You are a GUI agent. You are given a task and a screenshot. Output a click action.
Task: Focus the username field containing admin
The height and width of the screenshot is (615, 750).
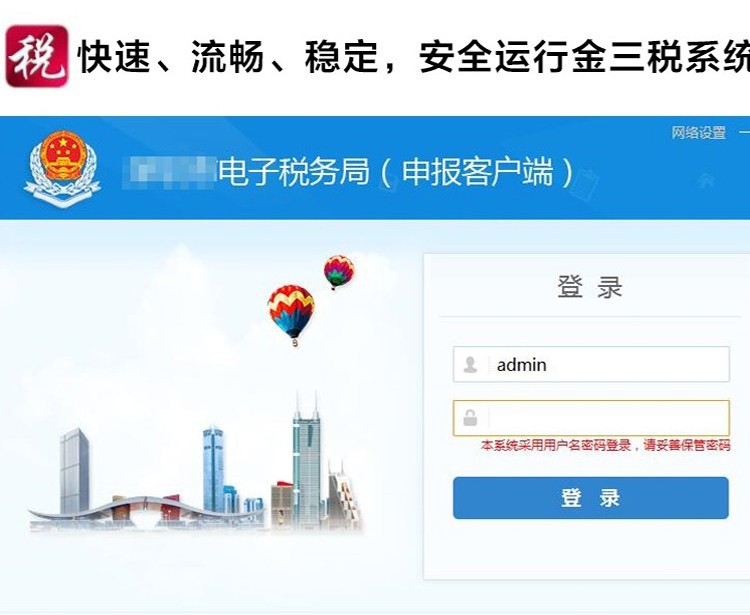pyautogui.click(x=591, y=364)
